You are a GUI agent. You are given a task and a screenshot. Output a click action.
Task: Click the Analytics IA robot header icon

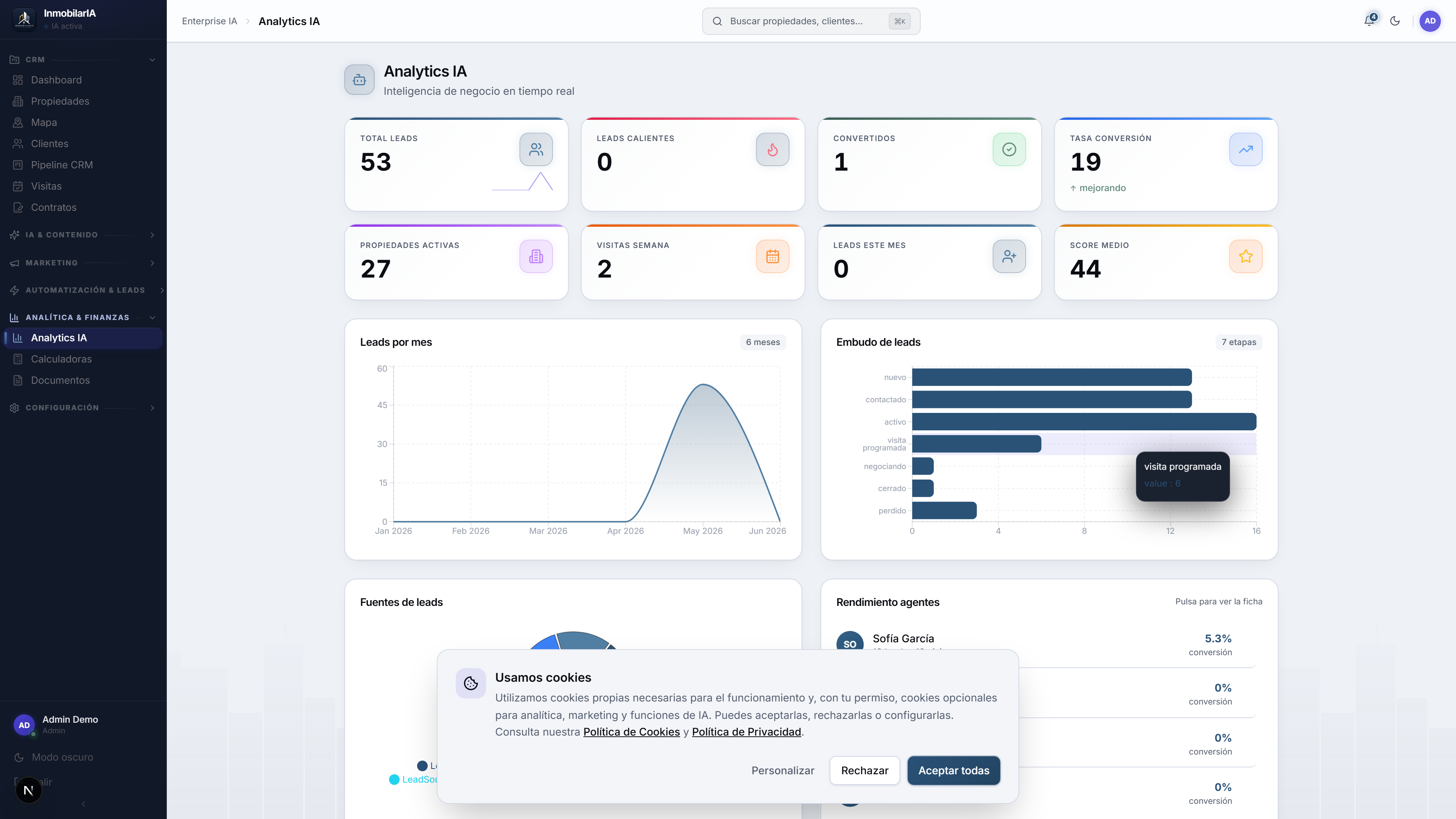pos(359,80)
